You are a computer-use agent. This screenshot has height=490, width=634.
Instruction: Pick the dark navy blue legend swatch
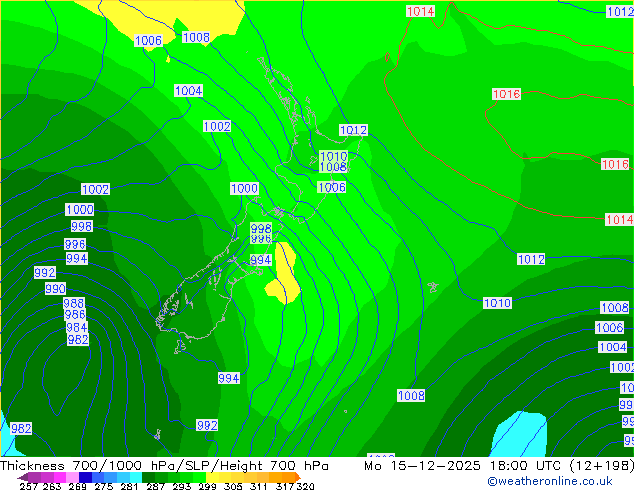tap(85, 477)
